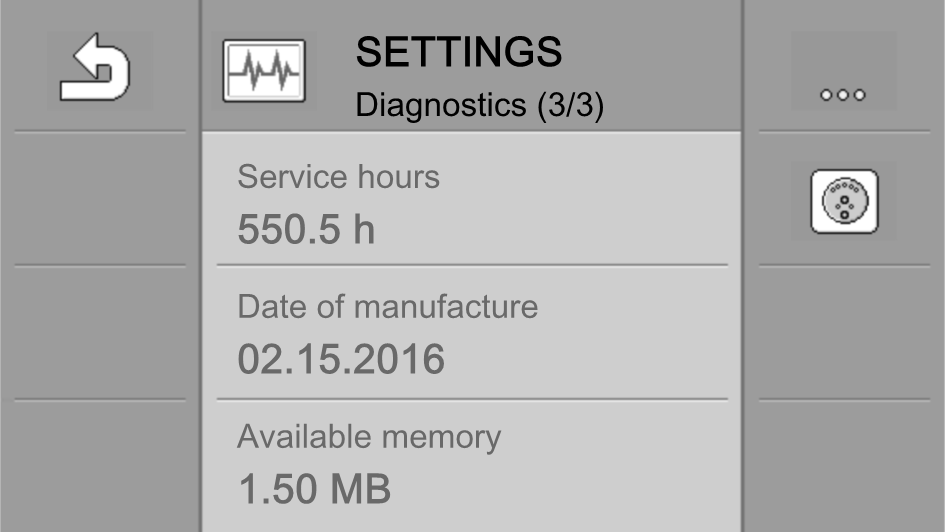This screenshot has width=945, height=532.
Task: Click the Available memory label
Action: [369, 437]
